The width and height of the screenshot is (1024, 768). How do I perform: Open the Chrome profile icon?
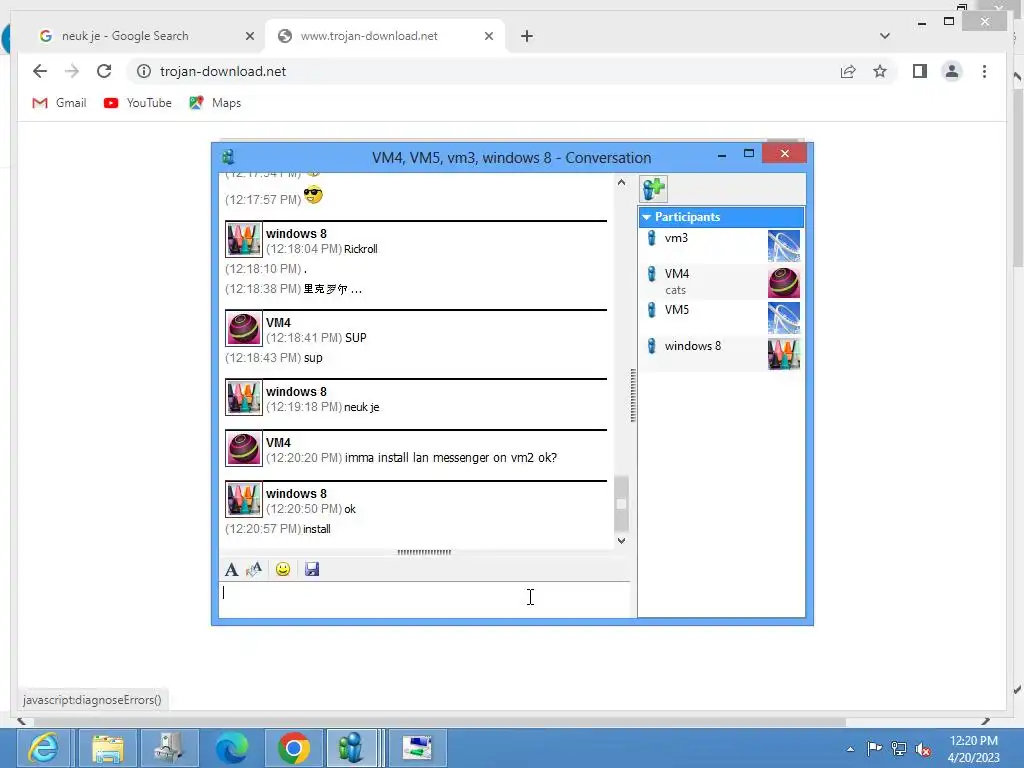click(952, 71)
